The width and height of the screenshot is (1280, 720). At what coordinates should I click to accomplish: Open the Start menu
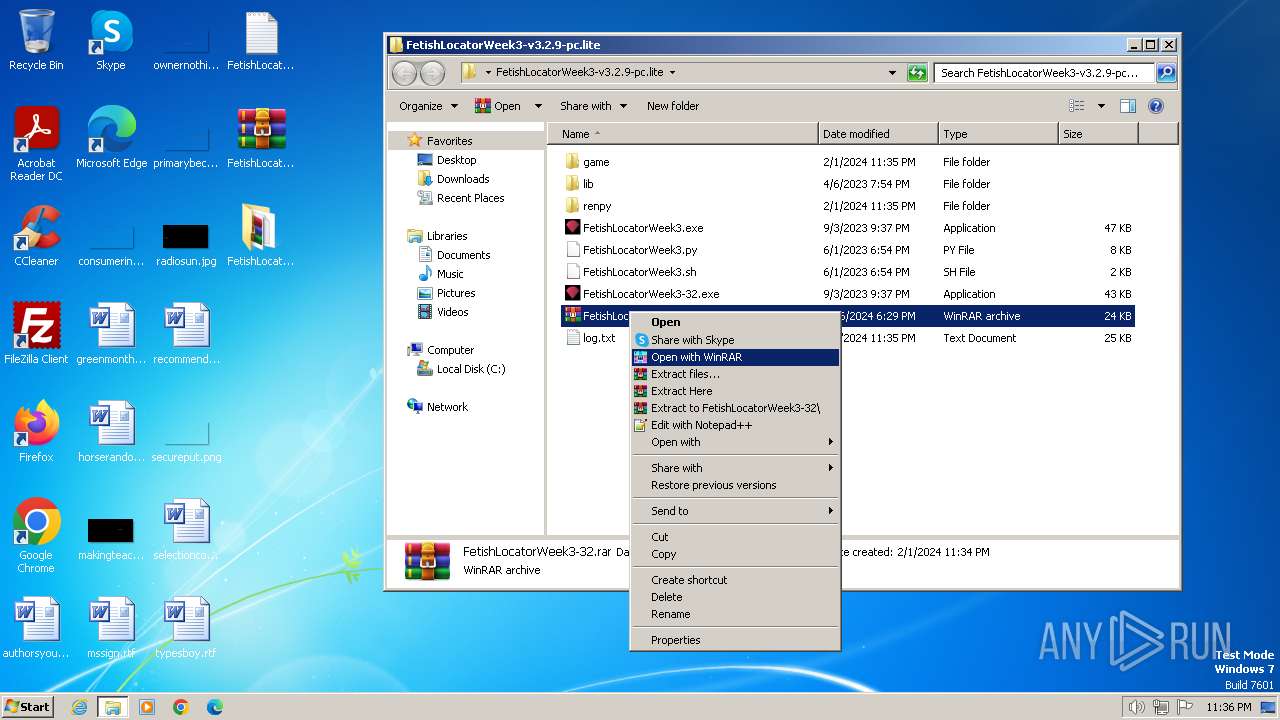[x=28, y=707]
